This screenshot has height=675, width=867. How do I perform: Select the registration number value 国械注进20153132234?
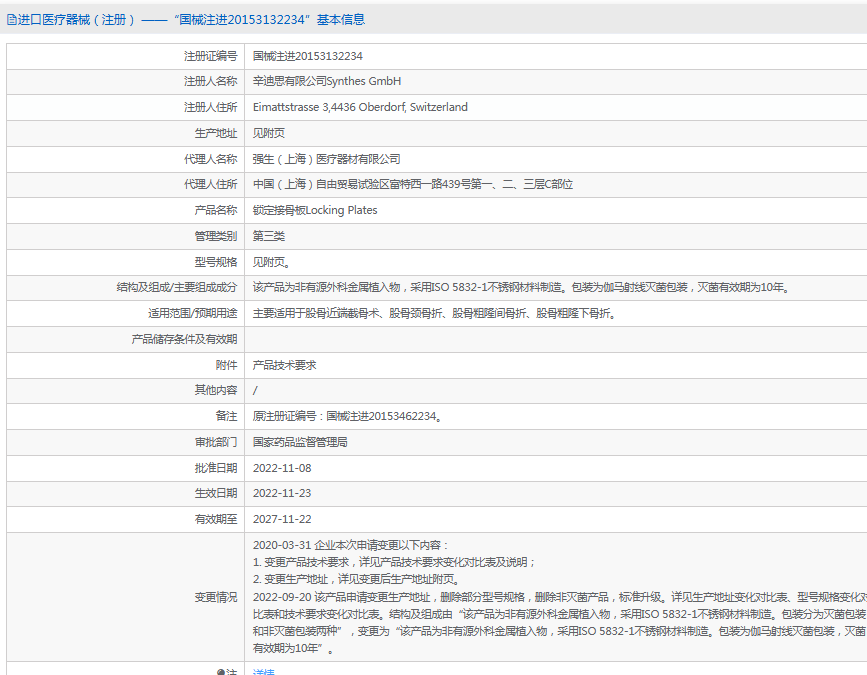(307, 56)
